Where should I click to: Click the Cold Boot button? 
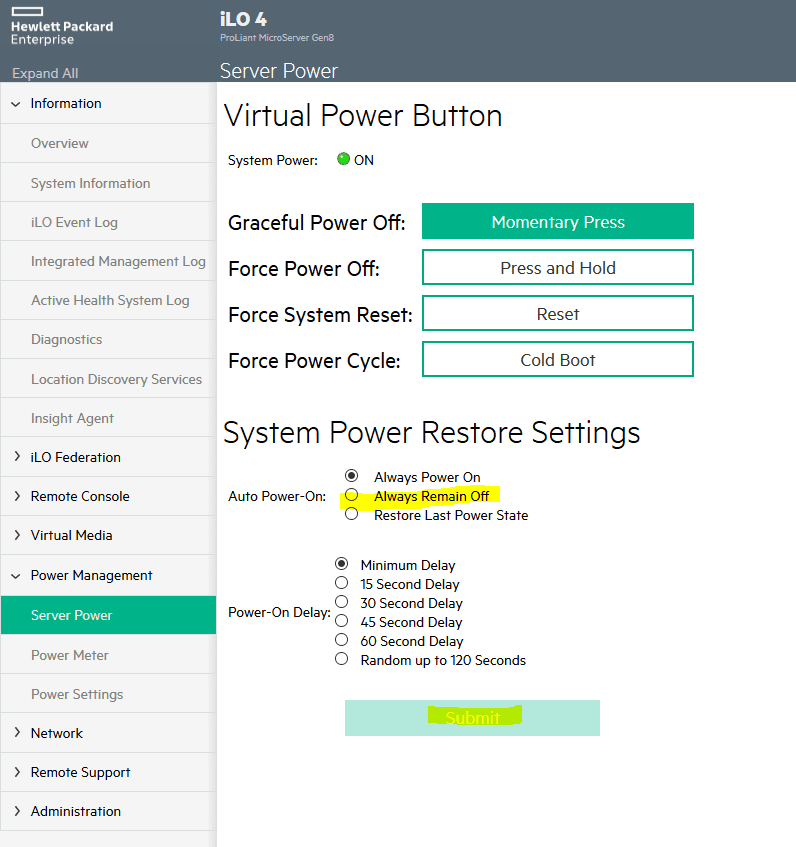pos(558,359)
